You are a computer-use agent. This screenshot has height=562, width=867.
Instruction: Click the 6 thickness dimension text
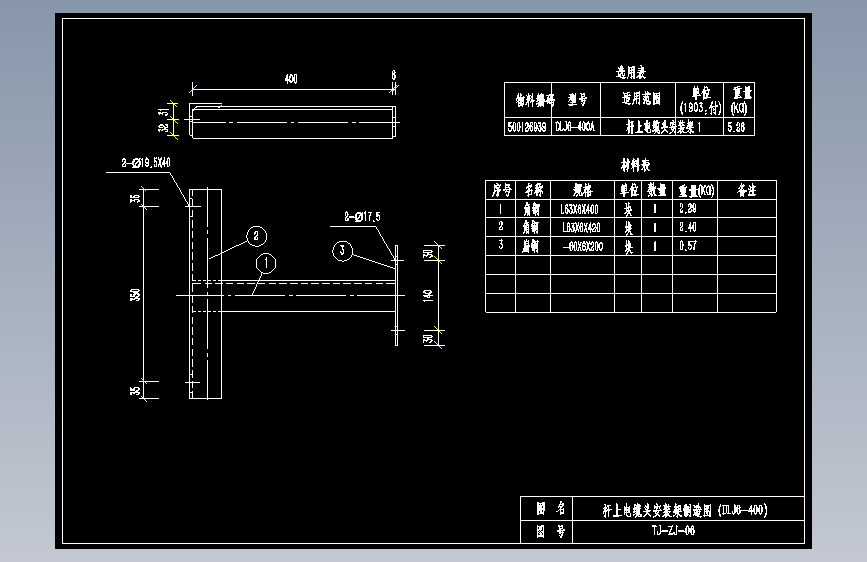[x=394, y=75]
